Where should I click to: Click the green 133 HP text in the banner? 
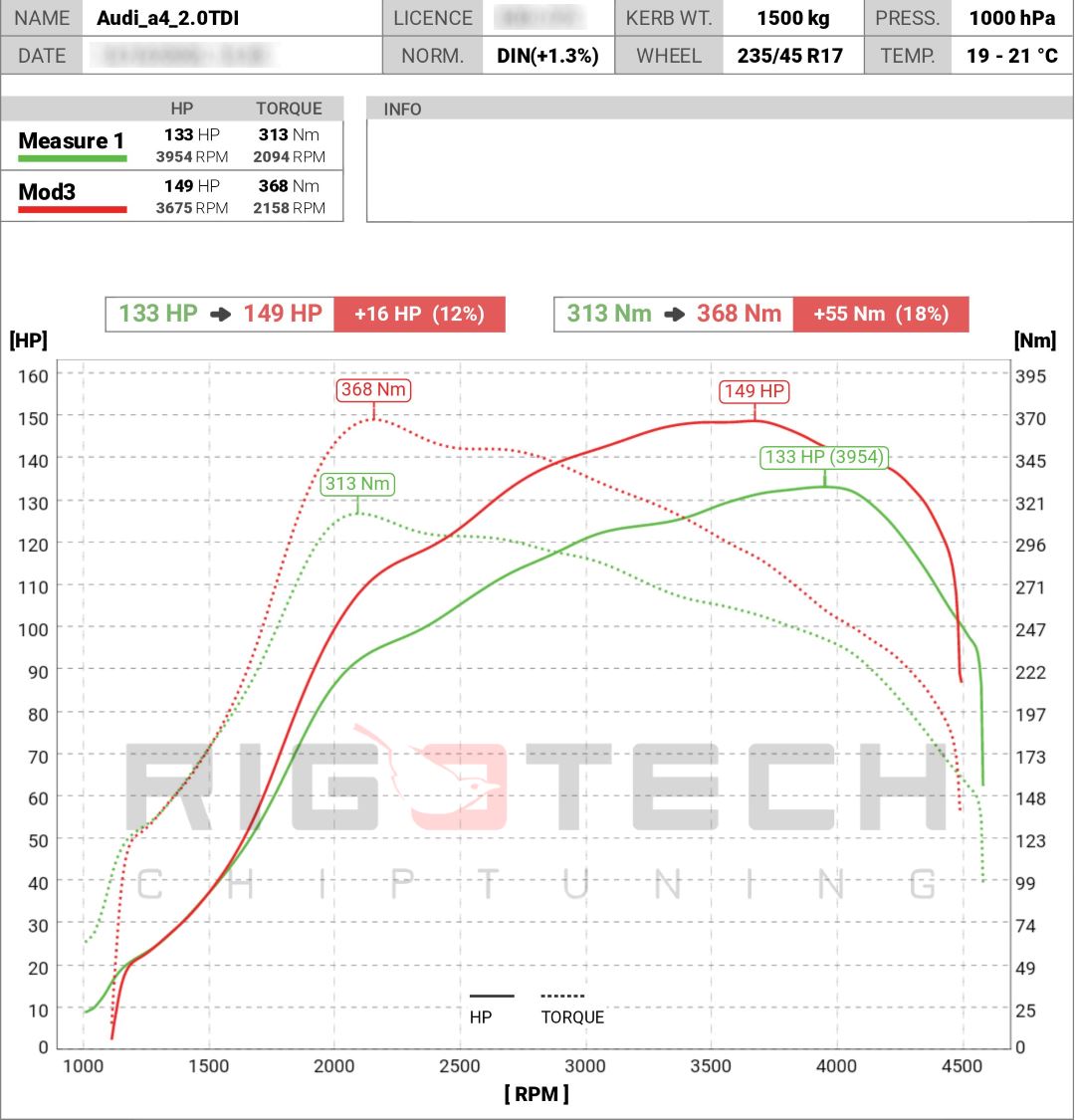158,314
